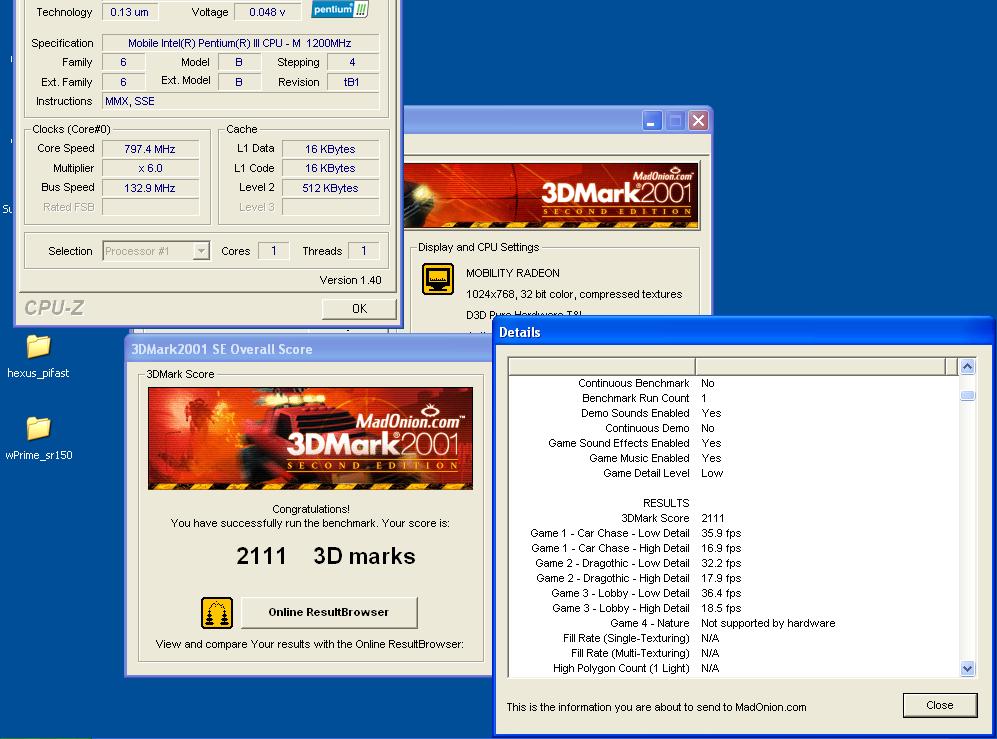The width and height of the screenshot is (997, 739).
Task: Click the Specification field Mobile Intel Pentium III
Action: click(x=240, y=43)
